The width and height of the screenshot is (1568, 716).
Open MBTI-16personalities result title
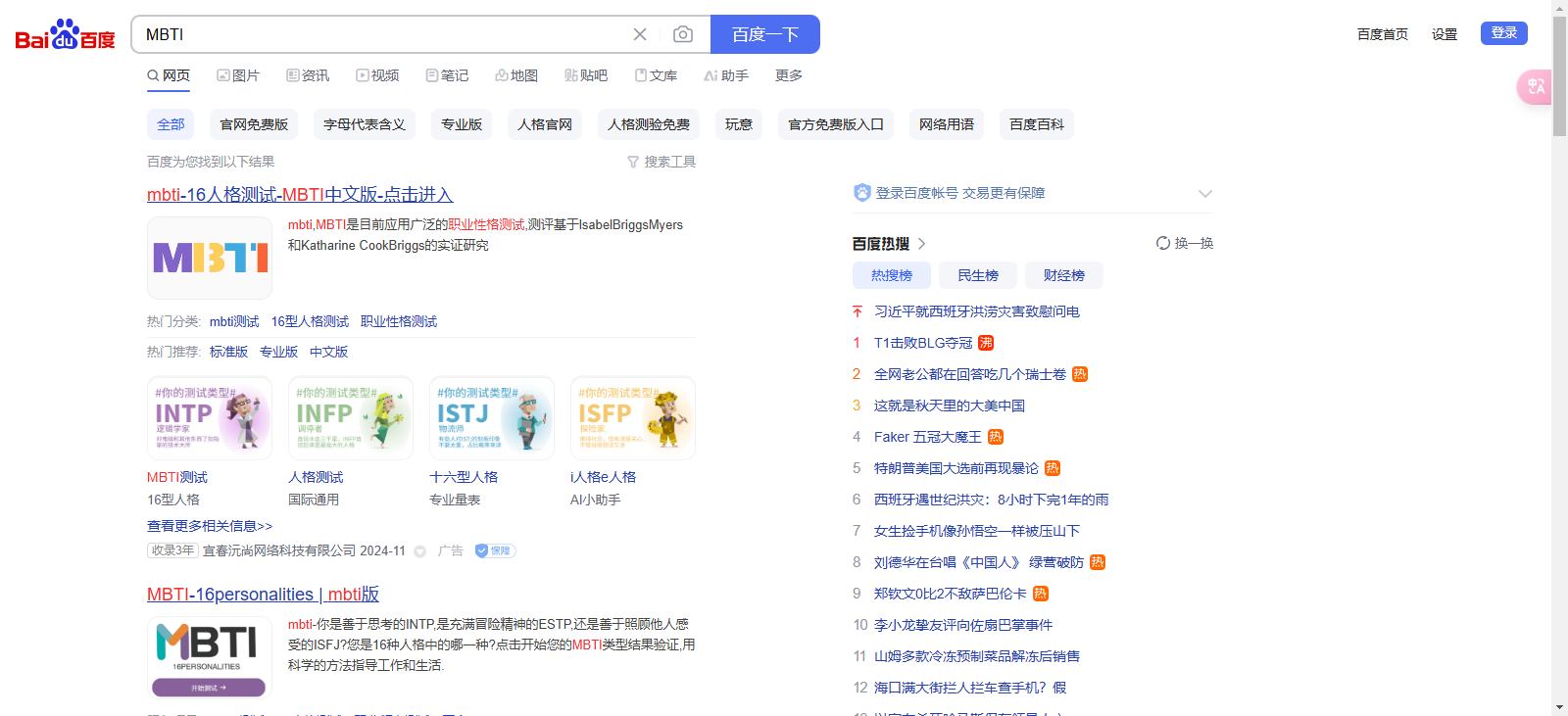[263, 595]
